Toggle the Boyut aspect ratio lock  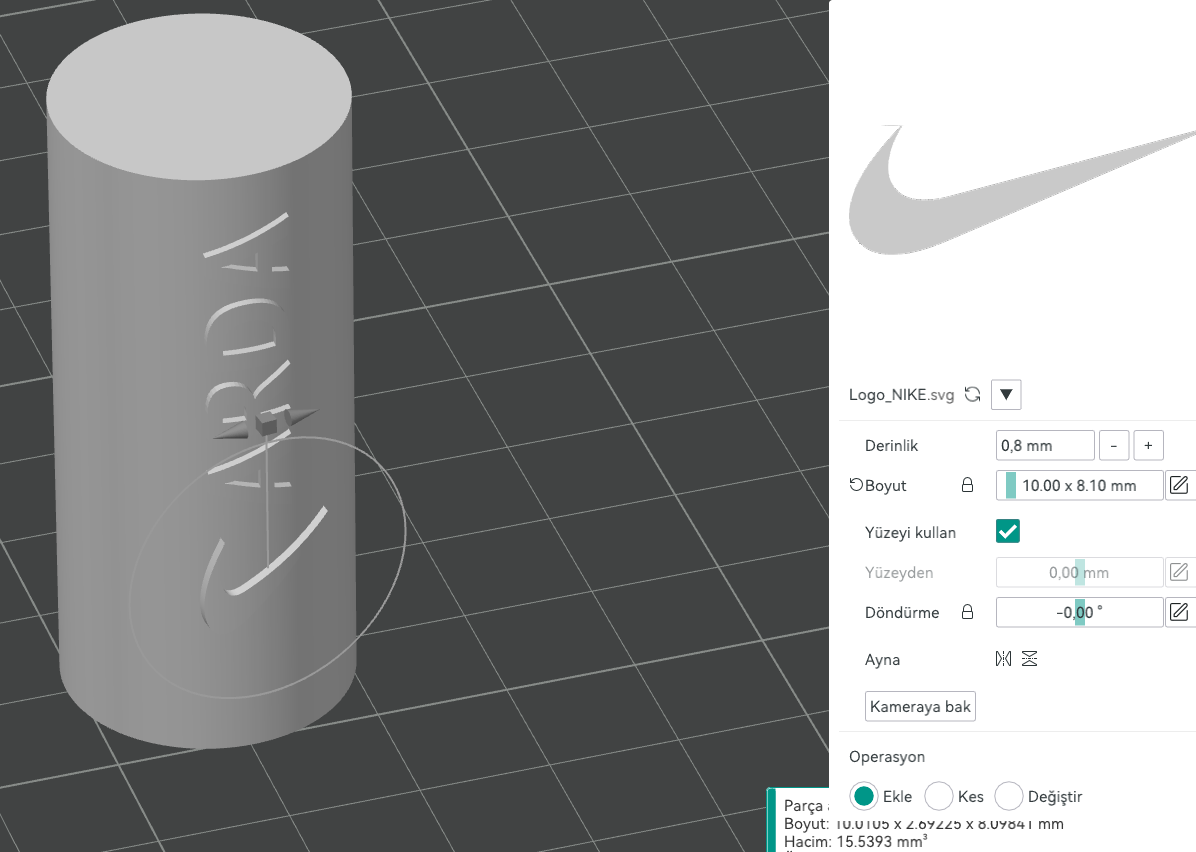967,486
